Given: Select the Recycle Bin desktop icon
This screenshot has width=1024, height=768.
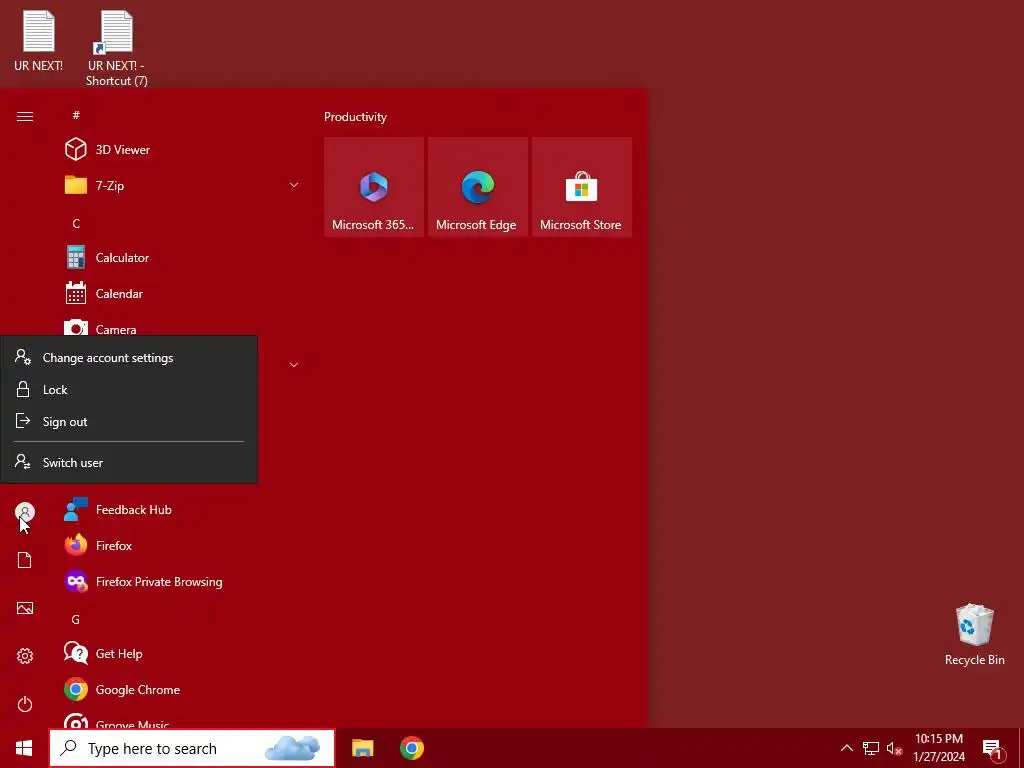Looking at the screenshot, I should 974,635.
